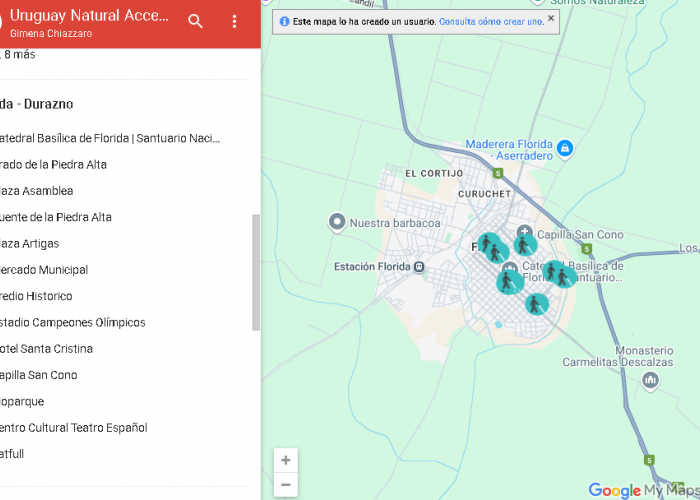The image size is (700, 500).
Task: Click the Maderera Florida shopping pin
Action: click(565, 149)
